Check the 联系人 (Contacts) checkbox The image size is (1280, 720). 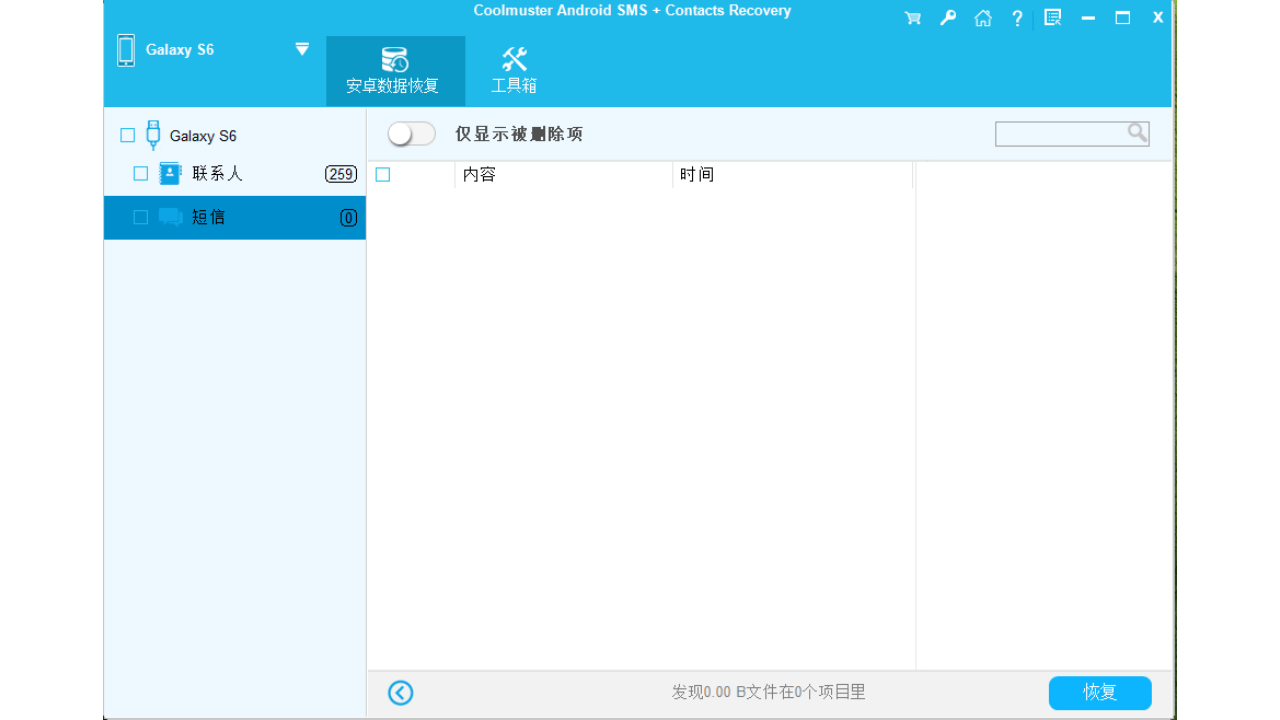pos(140,172)
